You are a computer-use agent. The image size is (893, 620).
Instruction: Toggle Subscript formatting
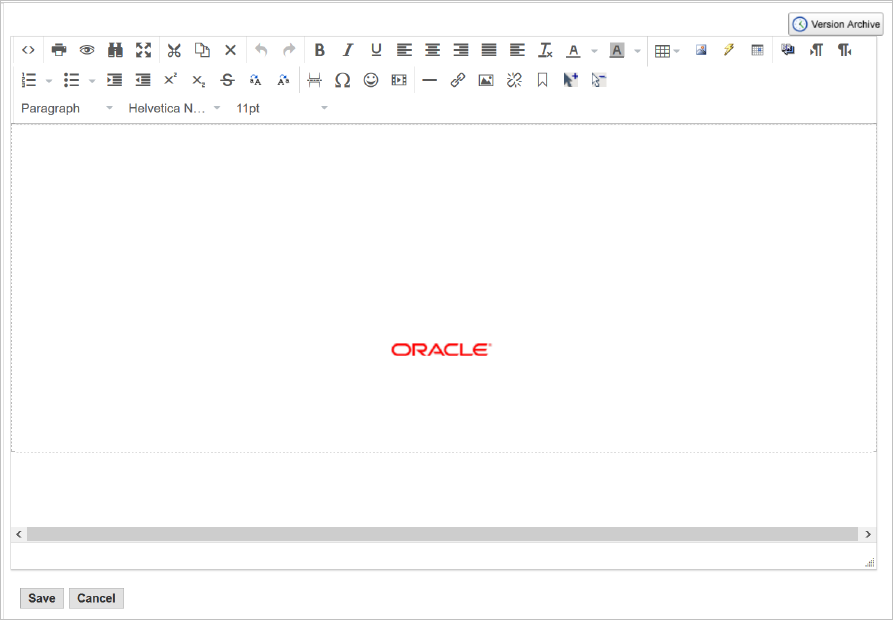[x=198, y=81]
